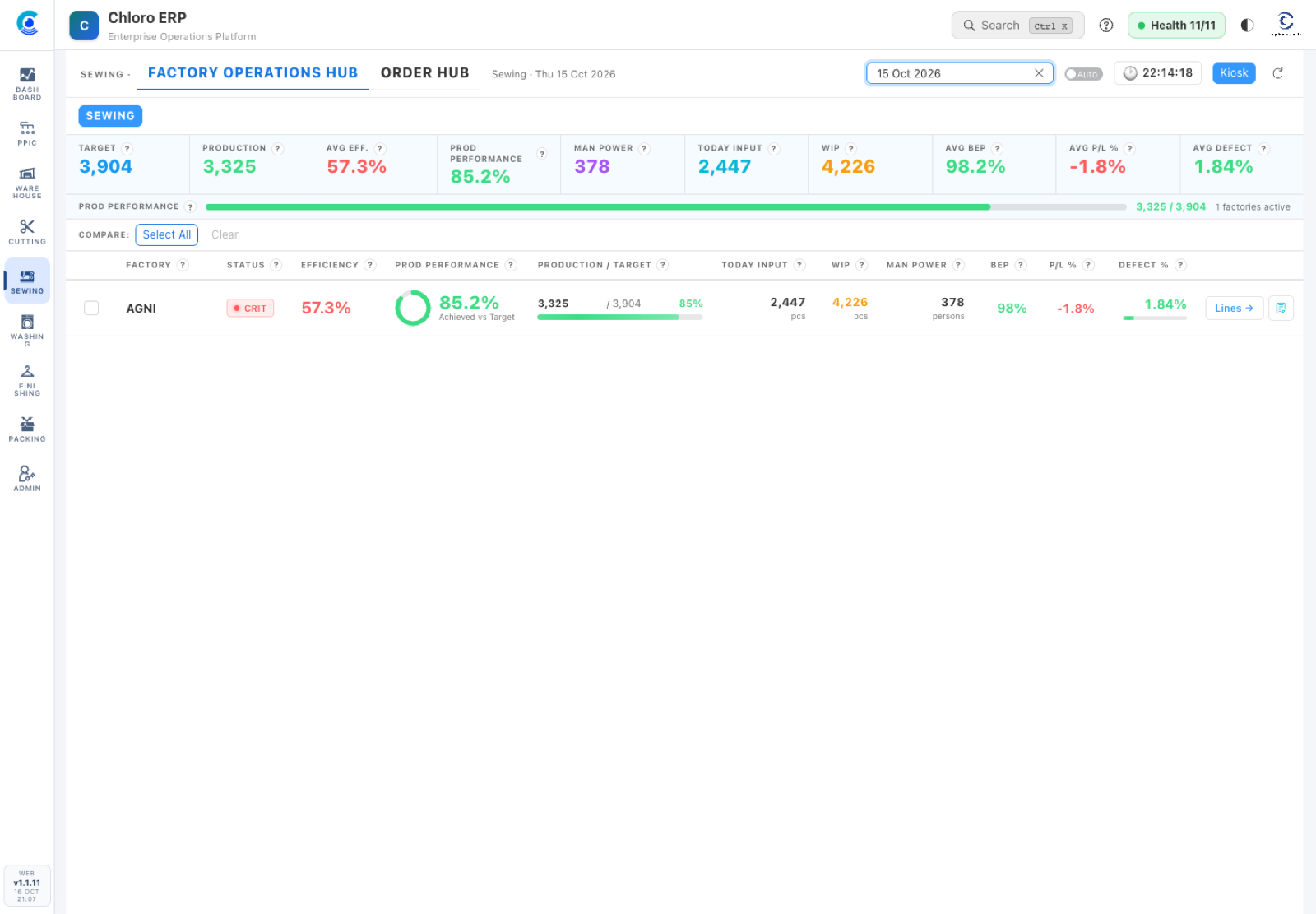Go to the Warehouse module
Screen dimensions: 1316x914
click(x=27, y=183)
